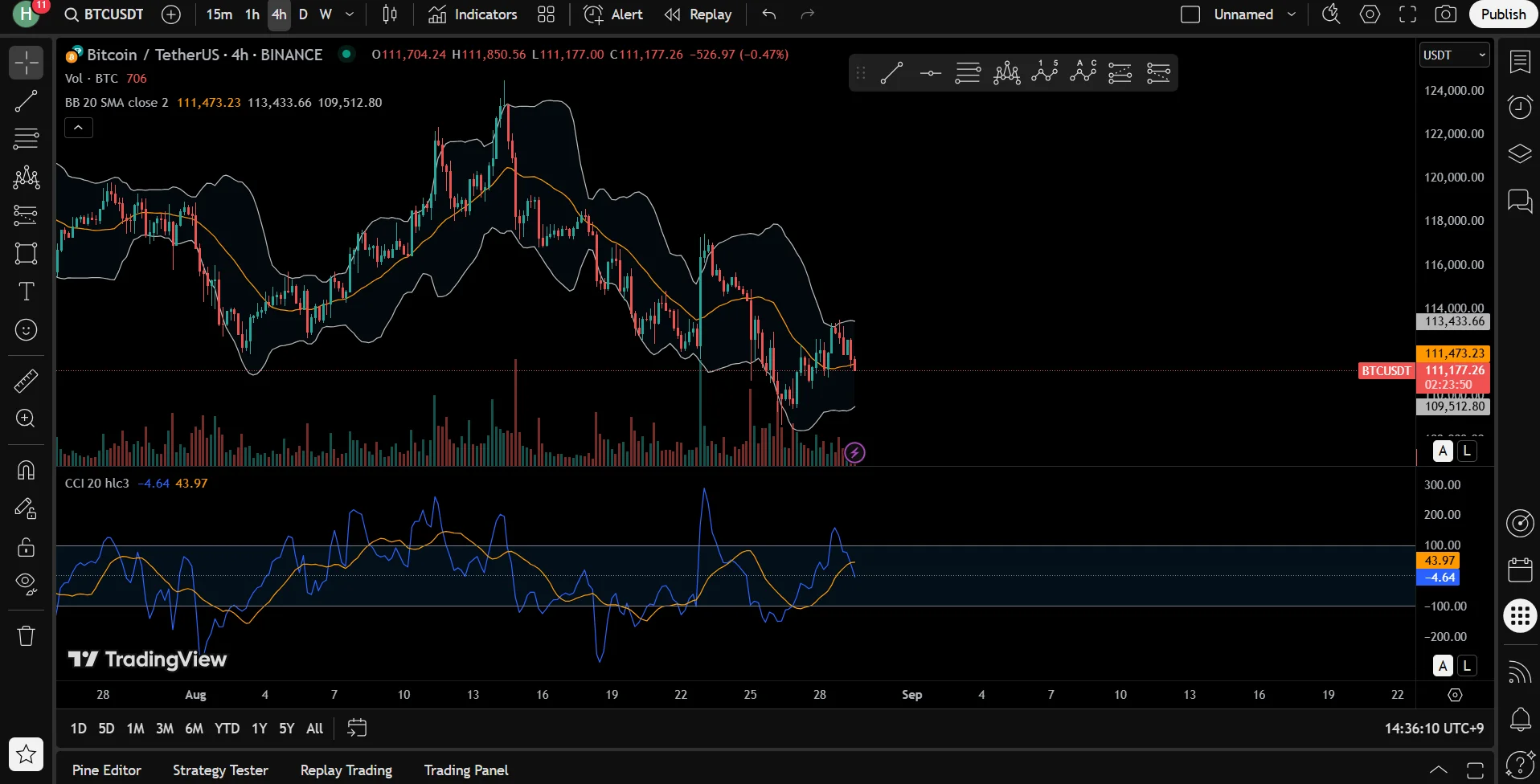The width and height of the screenshot is (1540, 784).
Task: Click the trash icon to remove drawings
Action: pos(26,636)
